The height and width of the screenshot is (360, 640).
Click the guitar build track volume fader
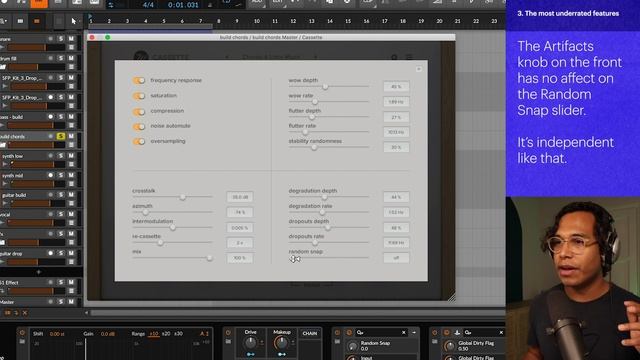(37, 203)
